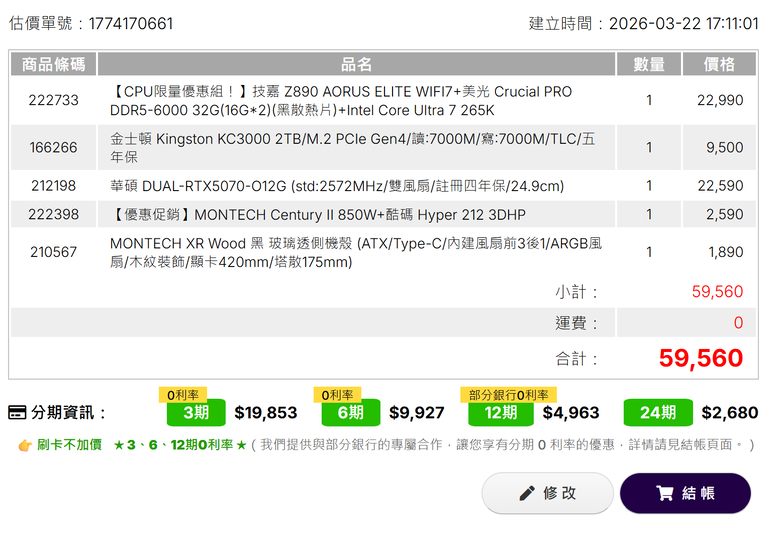Click the credit card icon beside 分期資訊
Image resolution: width=780 pixels, height=534 pixels.
click(17, 413)
